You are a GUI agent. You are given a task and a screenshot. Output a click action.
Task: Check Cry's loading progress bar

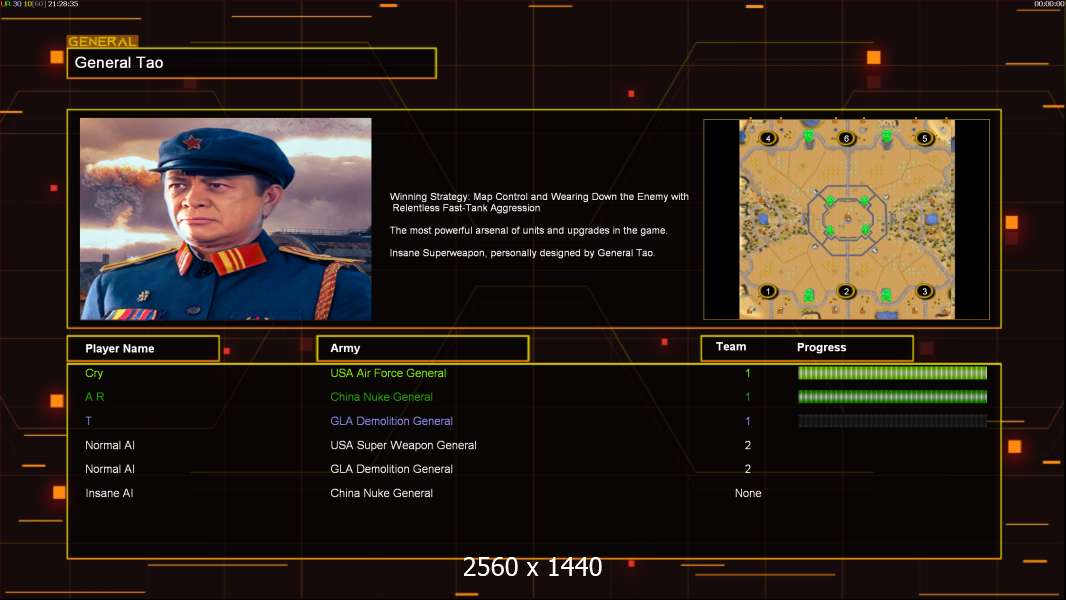pos(892,372)
